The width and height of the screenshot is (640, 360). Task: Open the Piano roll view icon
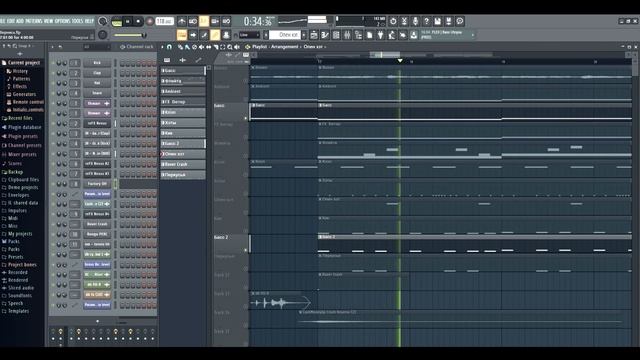click(324, 35)
